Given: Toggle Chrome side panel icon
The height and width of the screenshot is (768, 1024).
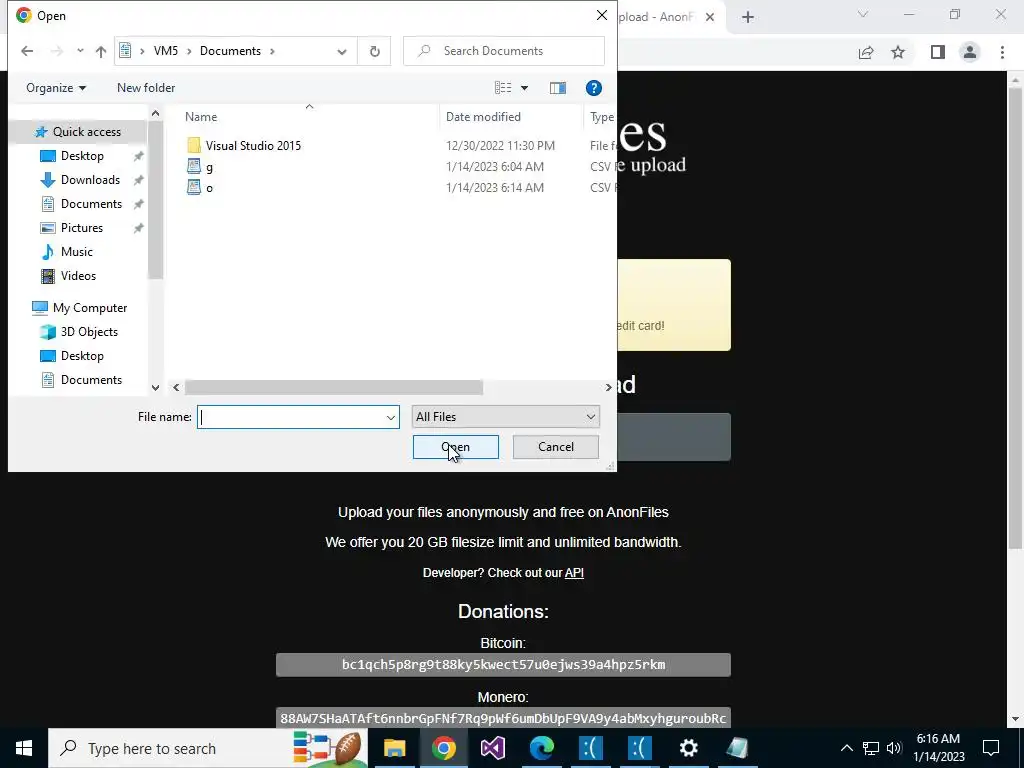Looking at the screenshot, I should click(938, 52).
